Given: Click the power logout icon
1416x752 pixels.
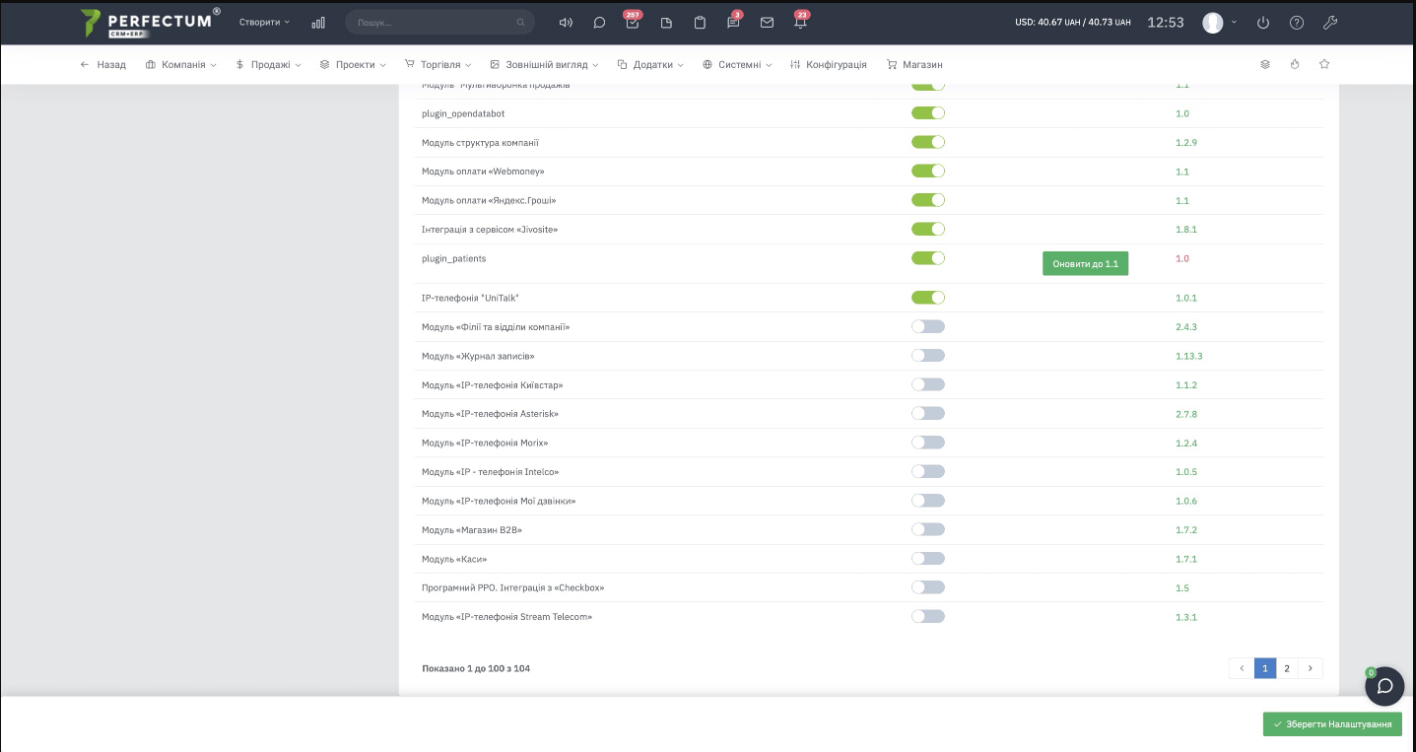Looking at the screenshot, I should [1263, 22].
